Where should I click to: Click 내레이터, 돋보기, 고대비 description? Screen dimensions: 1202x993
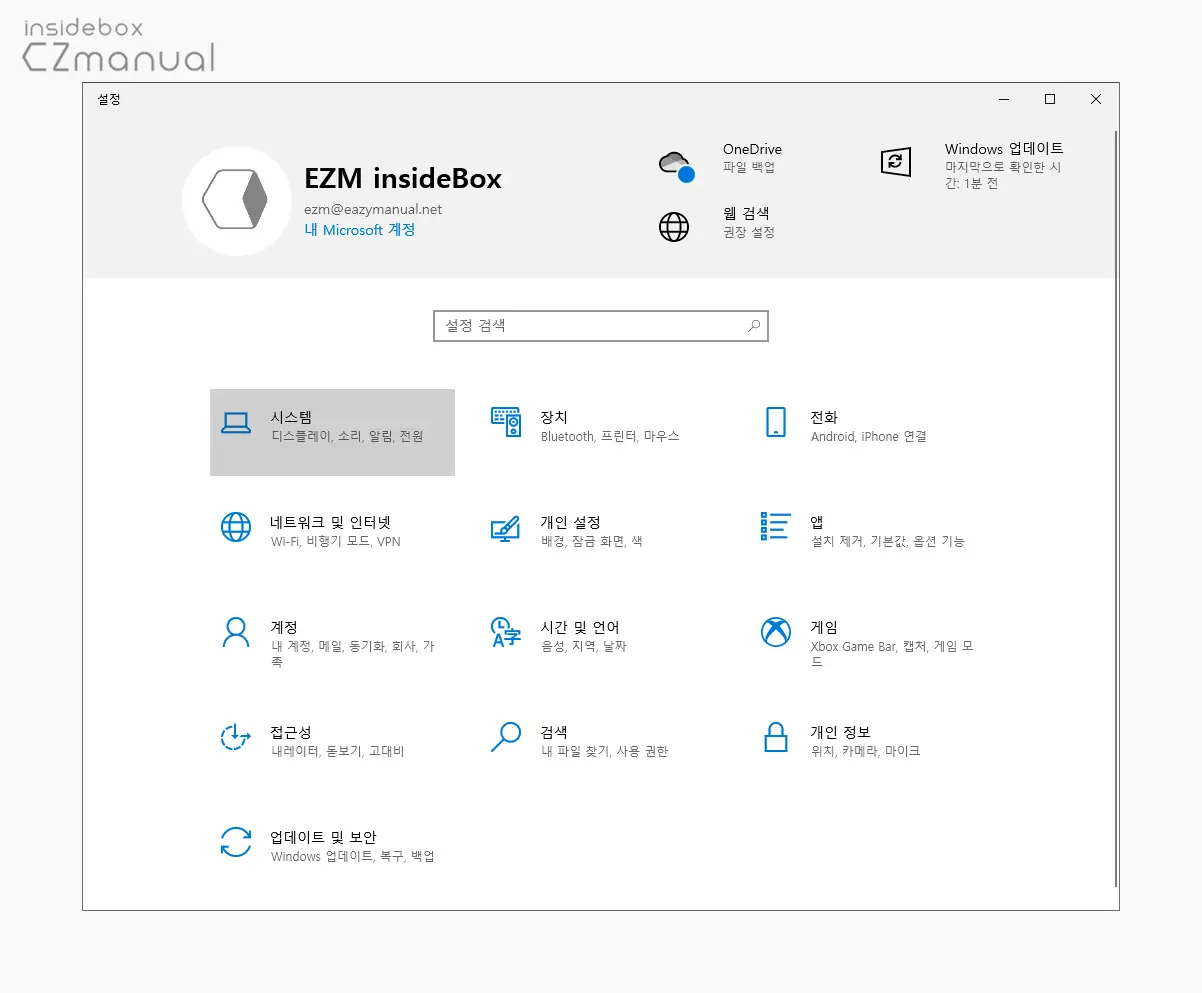[x=337, y=752]
